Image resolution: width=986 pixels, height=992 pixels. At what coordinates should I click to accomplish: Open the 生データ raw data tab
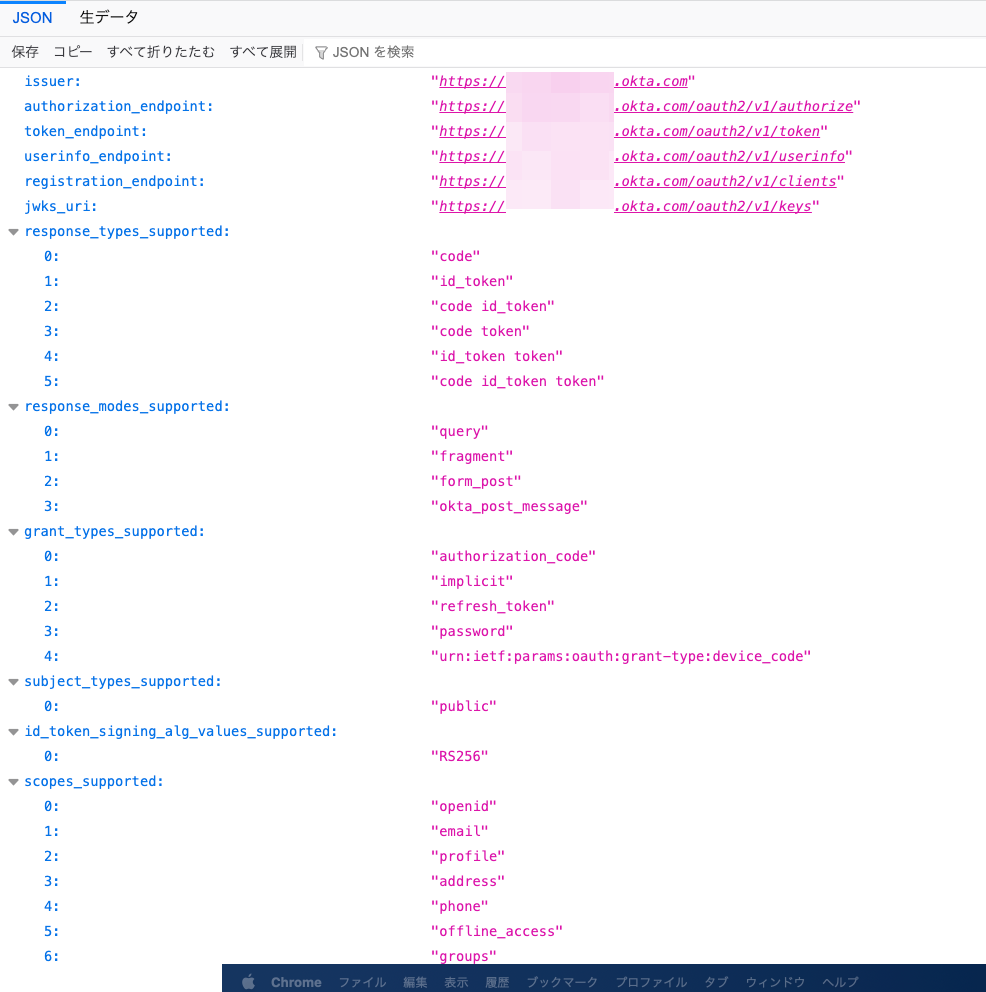pos(109,18)
